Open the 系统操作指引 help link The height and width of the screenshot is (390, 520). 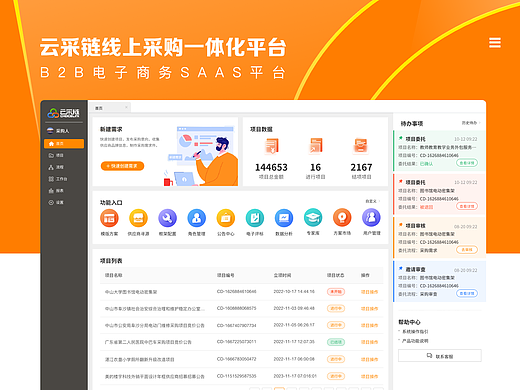click(415, 332)
